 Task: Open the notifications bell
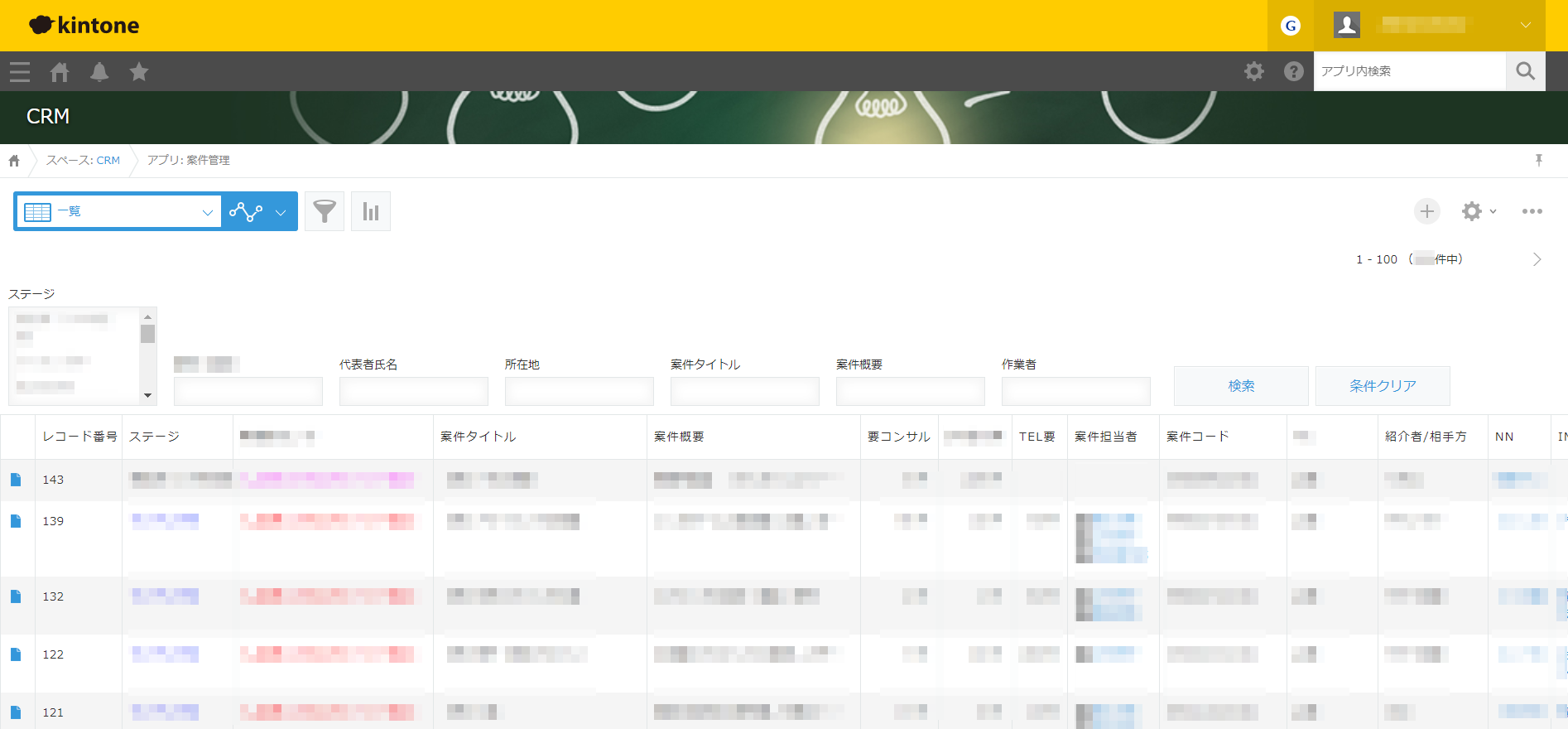99,72
